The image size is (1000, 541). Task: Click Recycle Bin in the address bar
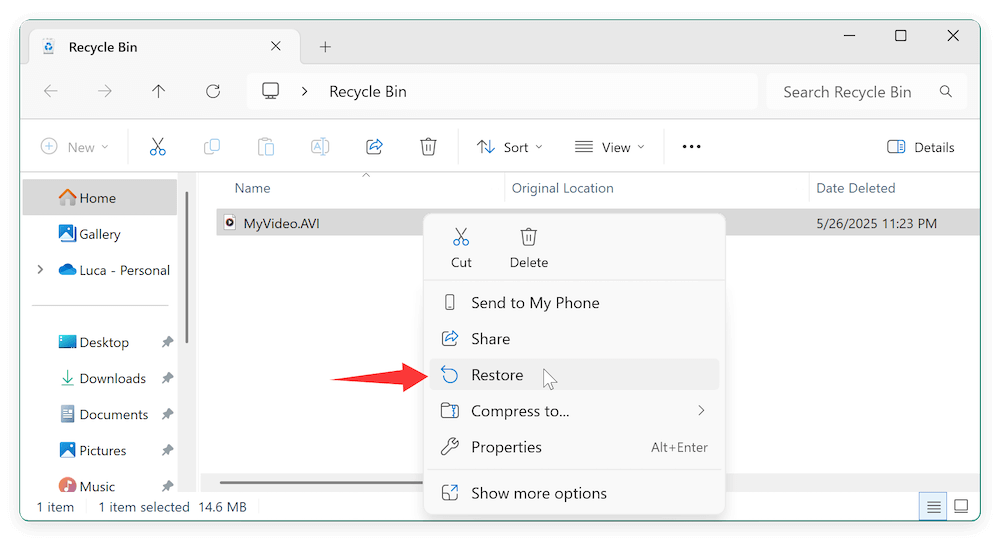coord(368,92)
